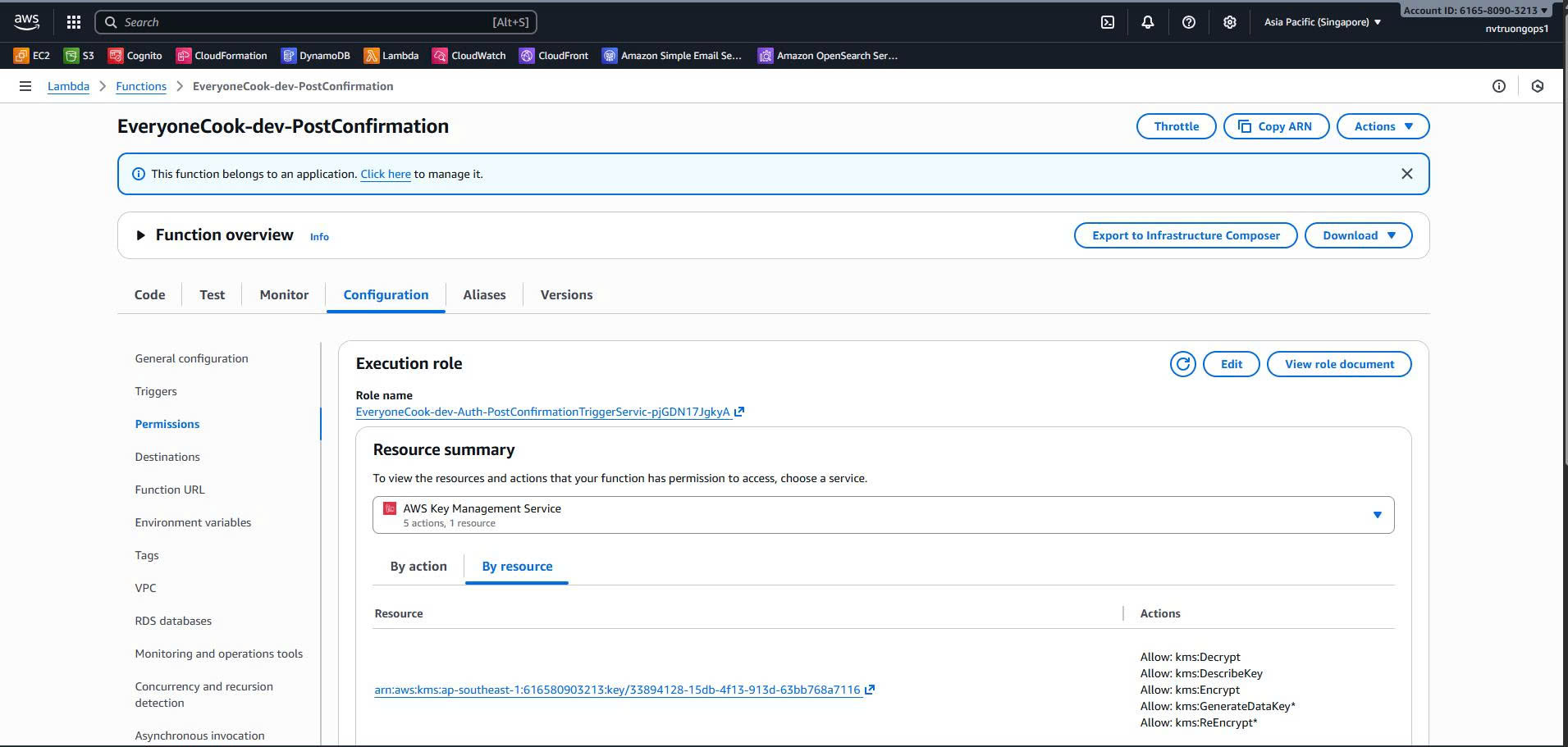Open Function URL in sidebar
This screenshot has height=747, width=1568.
170,490
